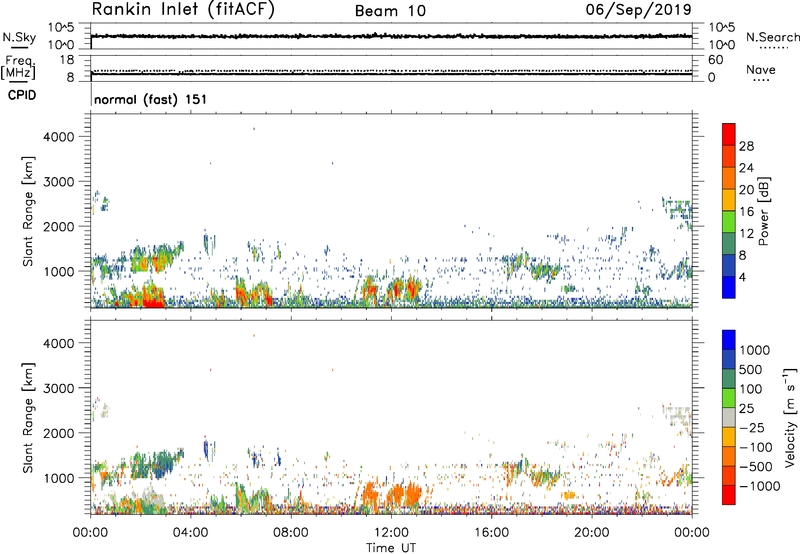Click the Velocity [m s-1] colorbar title
This screenshot has height=554, width=800.
pyautogui.click(x=790, y=417)
